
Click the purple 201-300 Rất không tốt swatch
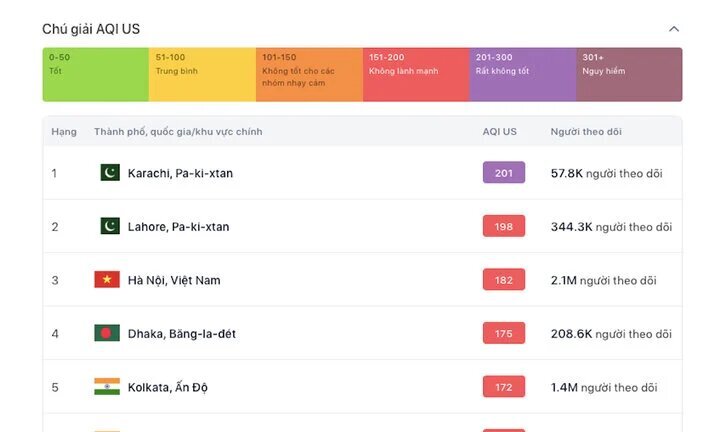[x=523, y=74]
